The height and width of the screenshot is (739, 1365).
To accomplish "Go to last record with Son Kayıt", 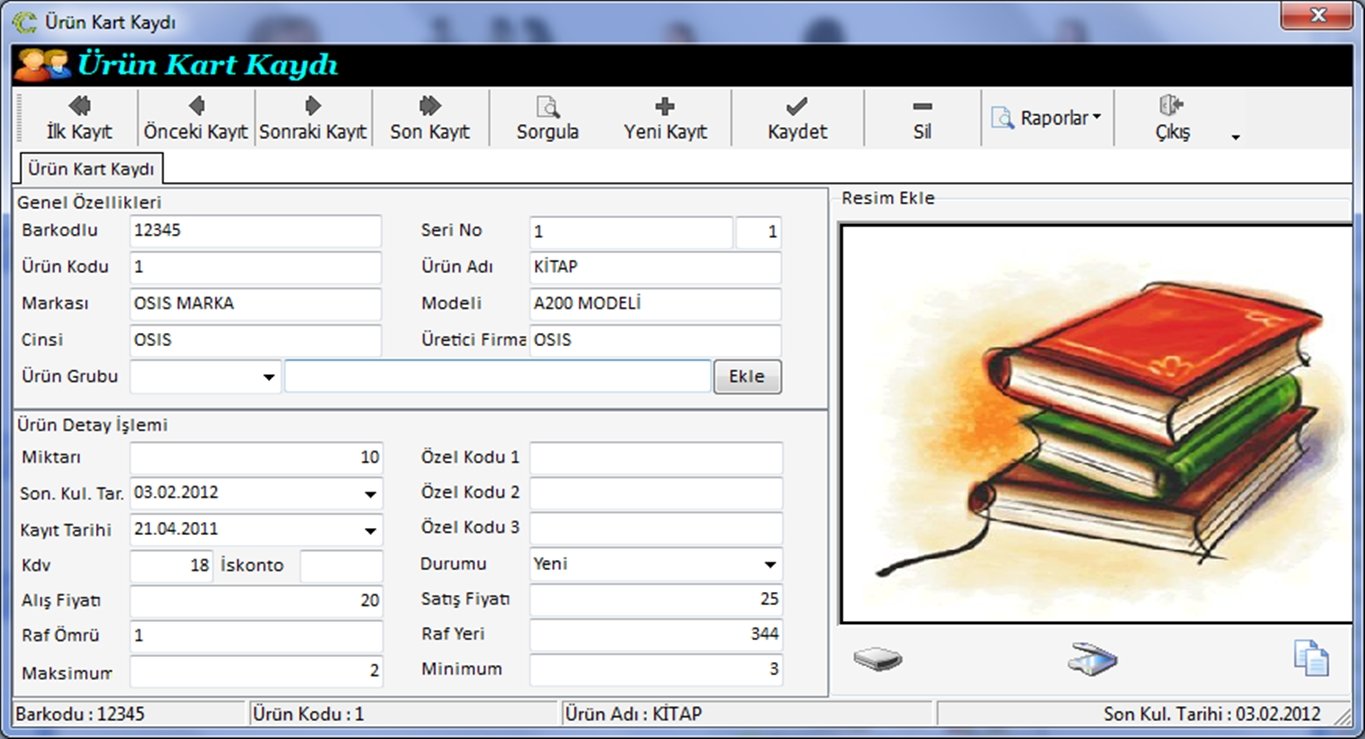I will pos(430,117).
